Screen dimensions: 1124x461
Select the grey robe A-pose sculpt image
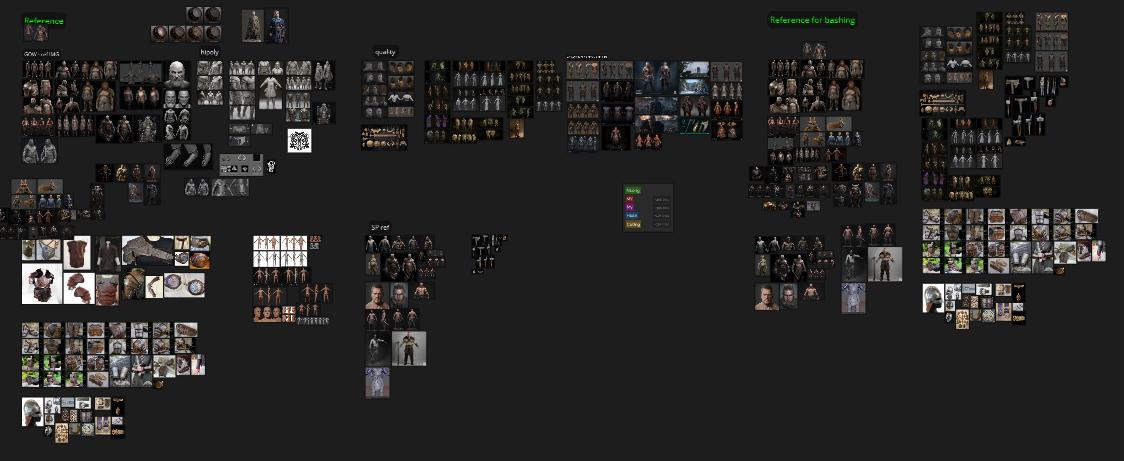[270, 92]
